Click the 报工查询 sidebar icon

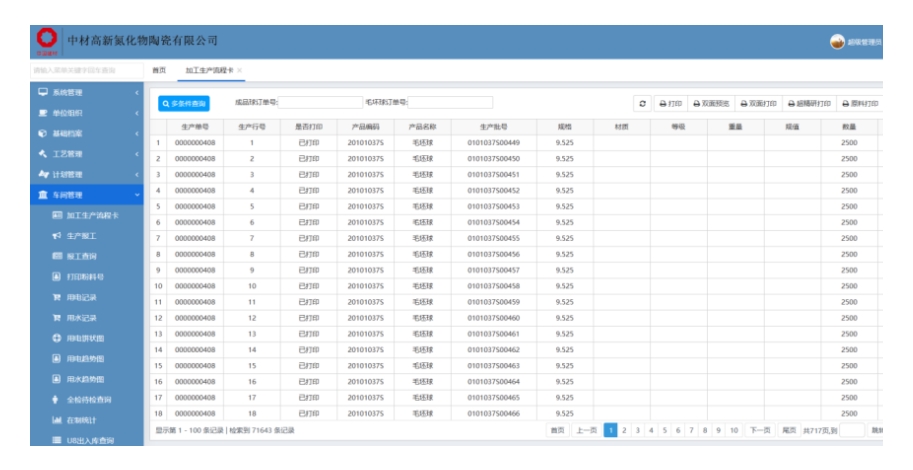tap(56, 256)
